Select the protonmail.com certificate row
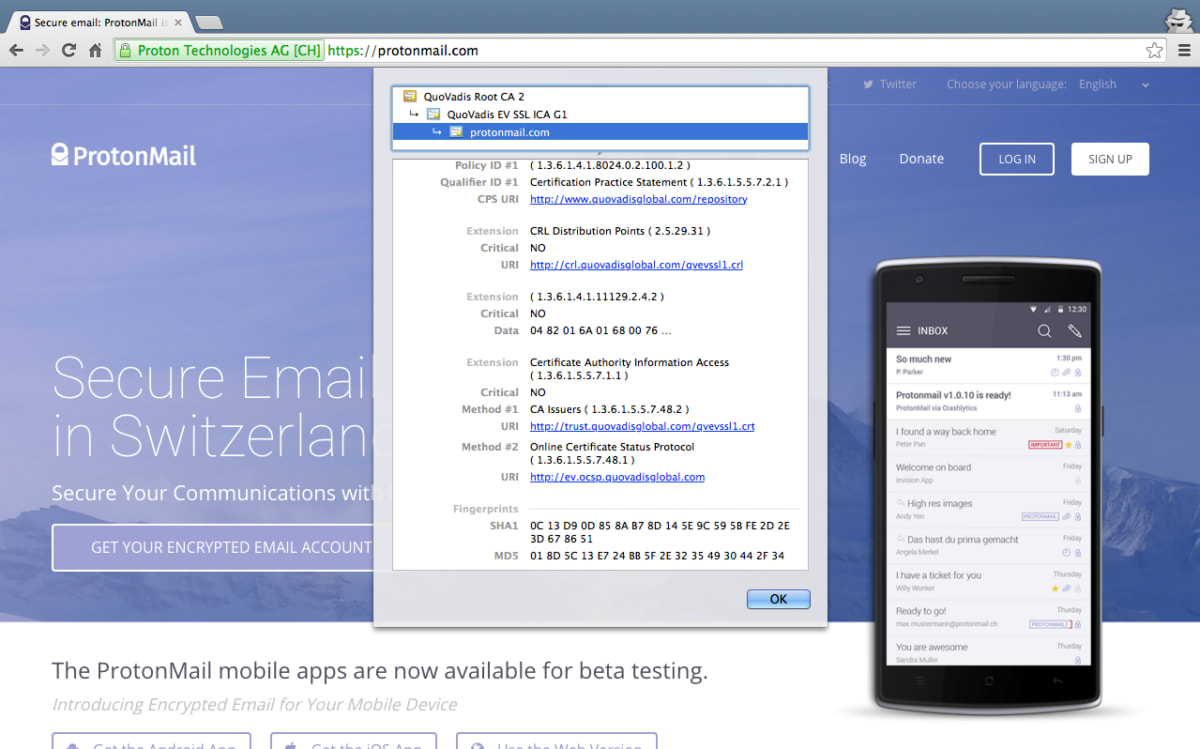1200x749 pixels. [x=600, y=132]
